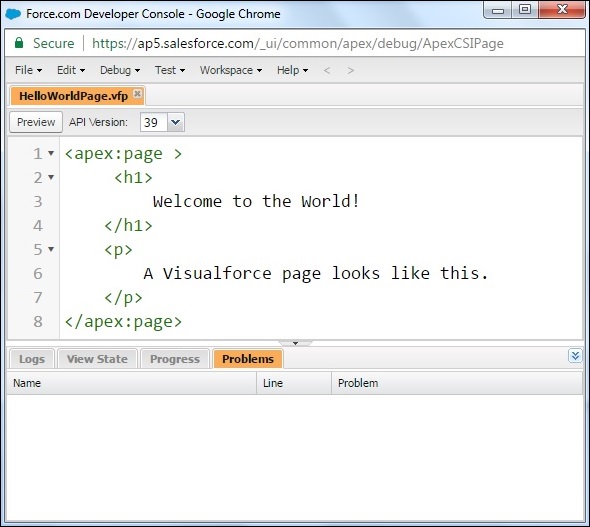The image size is (590, 527).
Task: Click the Preview button
Action: pyautogui.click(x=36, y=122)
